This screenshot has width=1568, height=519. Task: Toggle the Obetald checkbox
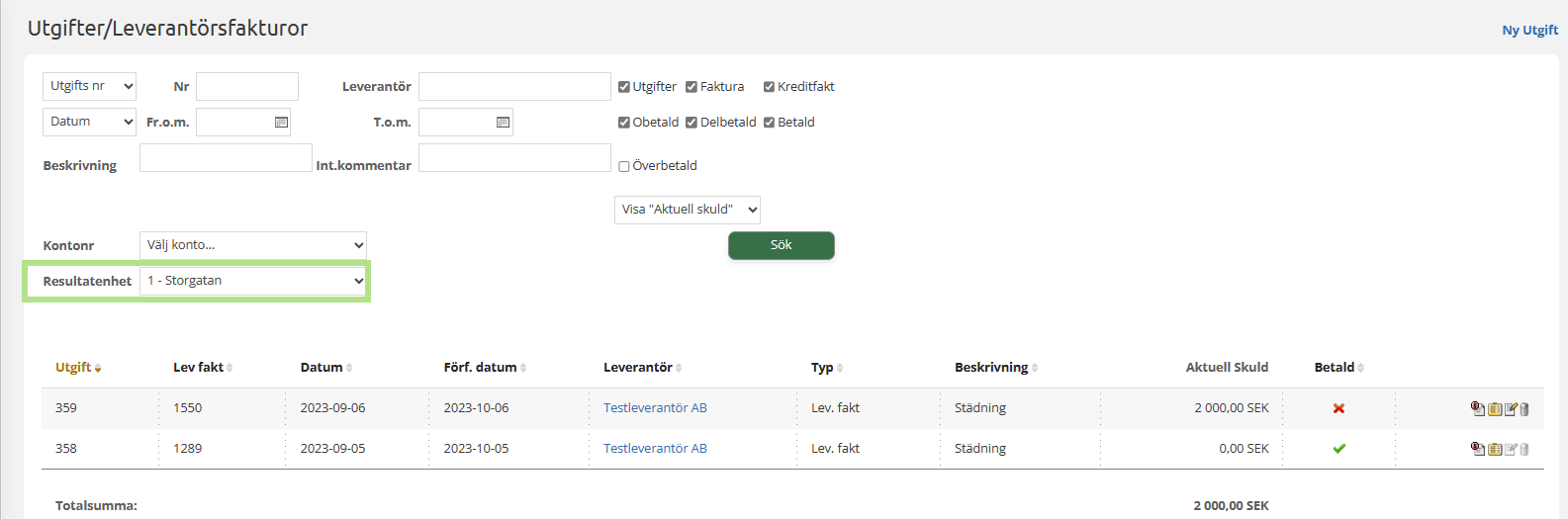click(x=624, y=123)
